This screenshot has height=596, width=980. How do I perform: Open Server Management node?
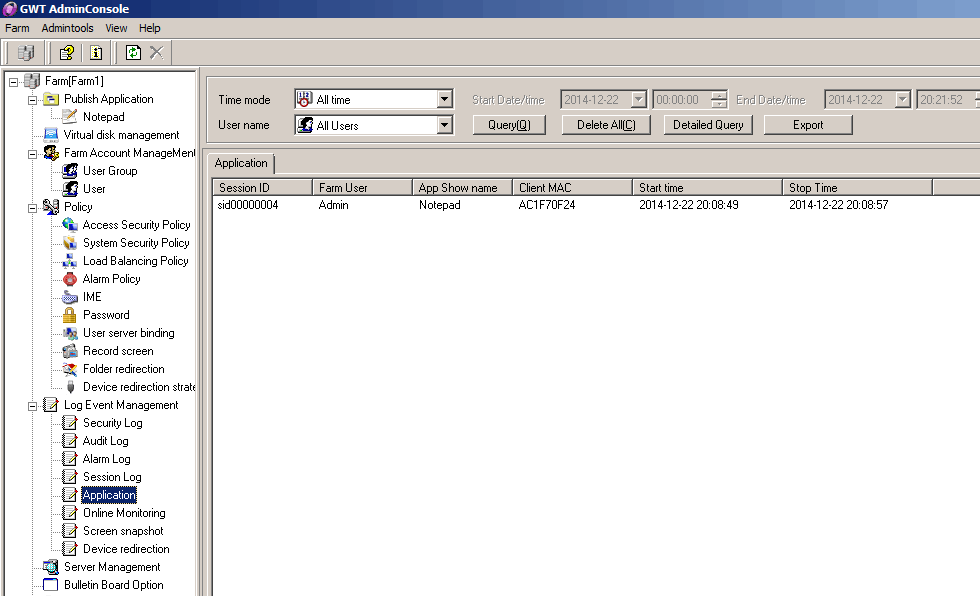112,567
